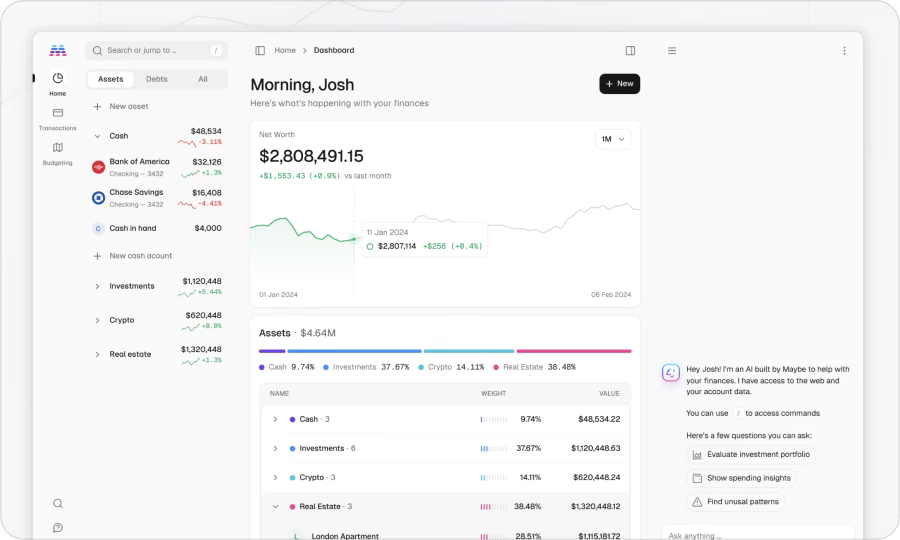
Task: Click the Ask anything chat input
Action: pos(758,535)
